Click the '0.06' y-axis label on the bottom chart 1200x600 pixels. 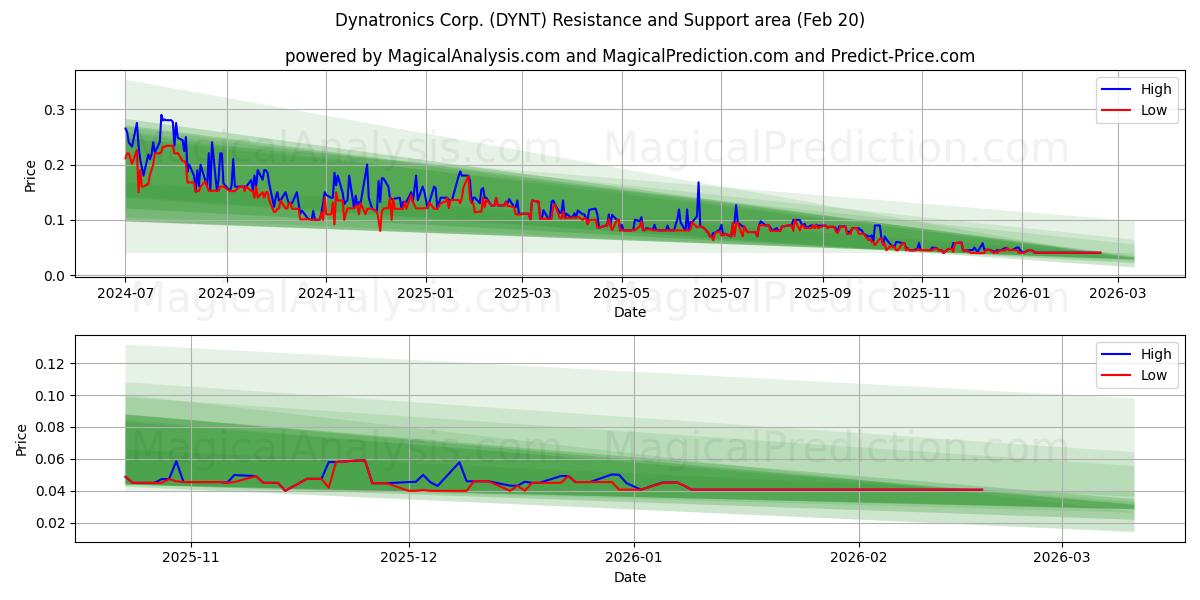click(x=52, y=460)
